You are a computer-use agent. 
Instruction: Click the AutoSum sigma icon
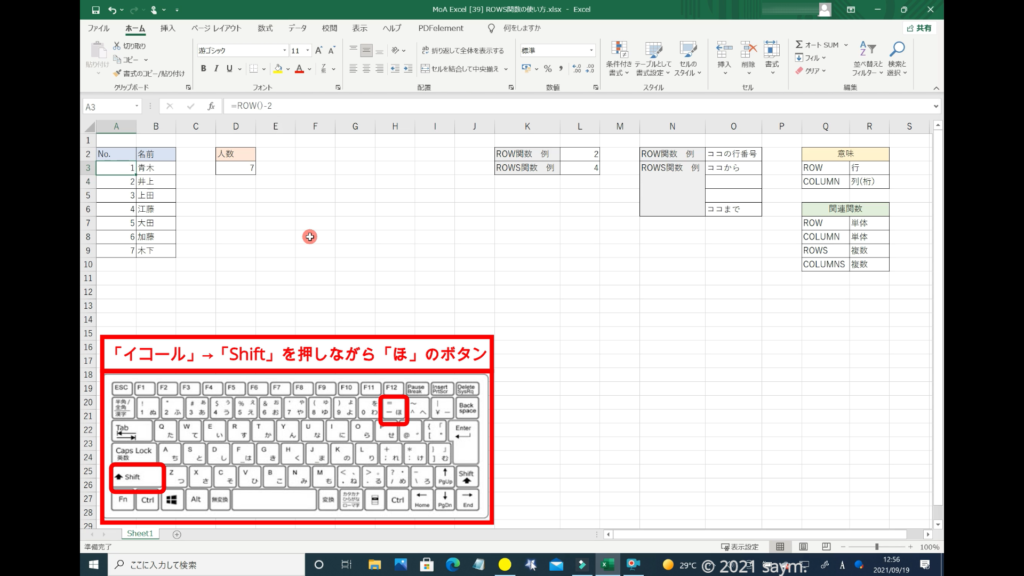coord(800,45)
